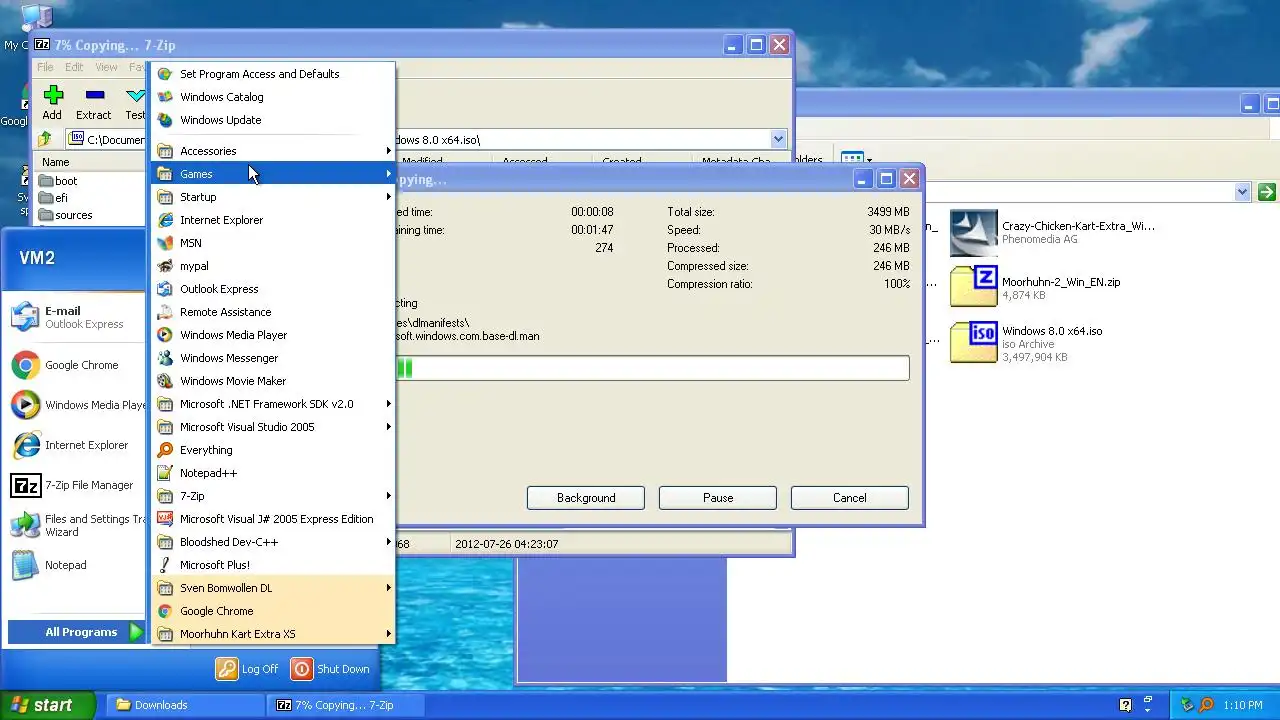The image size is (1280, 720).
Task: Expand the Startup submenu
Action: click(273, 197)
